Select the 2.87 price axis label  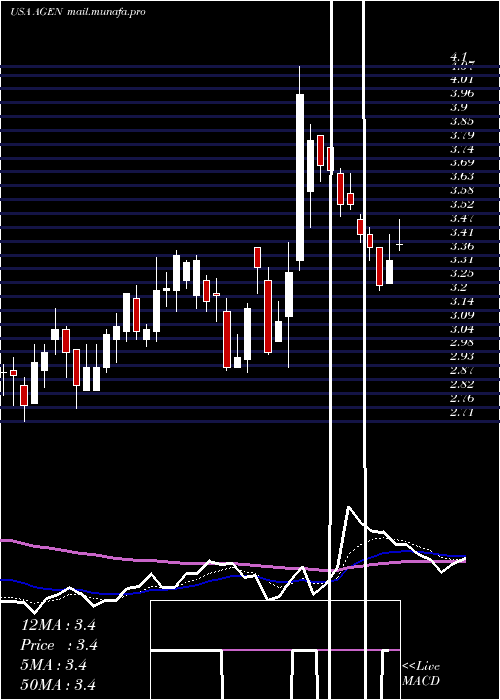[462, 371]
